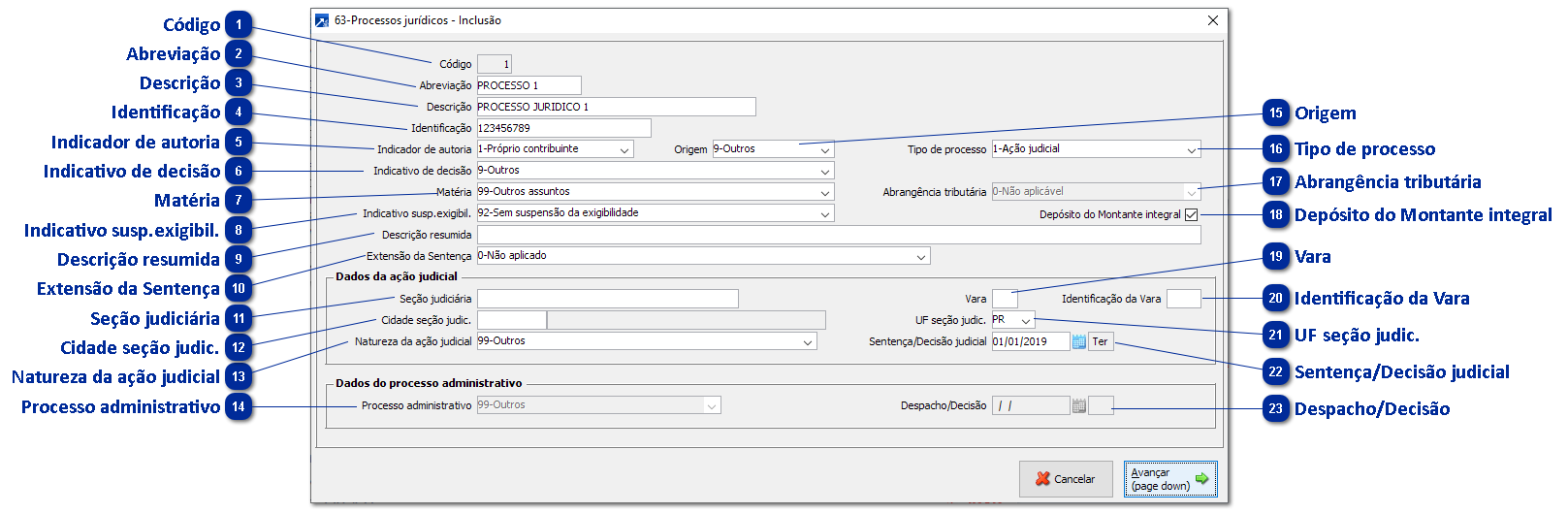Click the Código field
The height and width of the screenshot is (514, 1568).
[495, 64]
